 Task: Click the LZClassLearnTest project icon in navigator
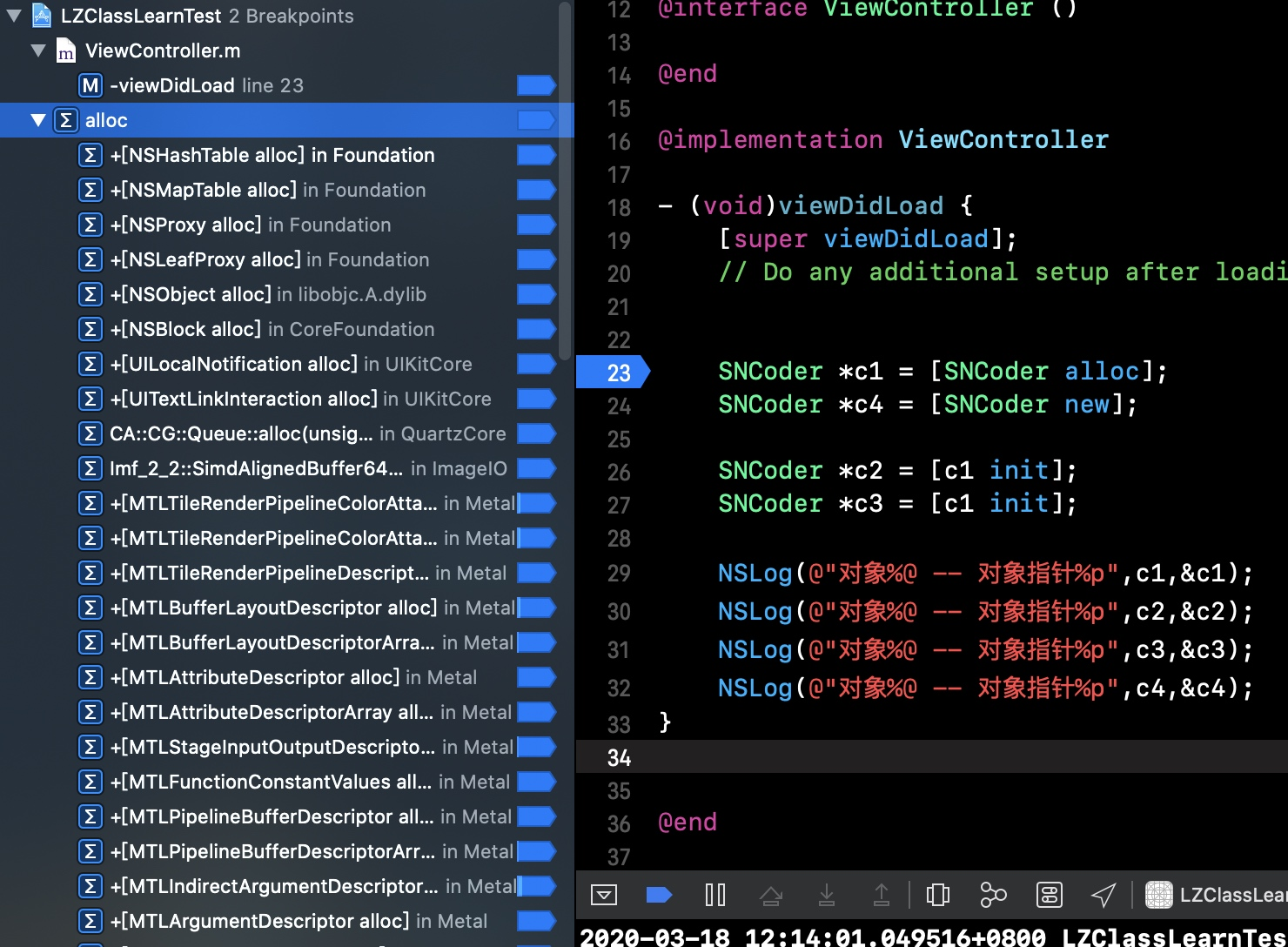pos(41,16)
